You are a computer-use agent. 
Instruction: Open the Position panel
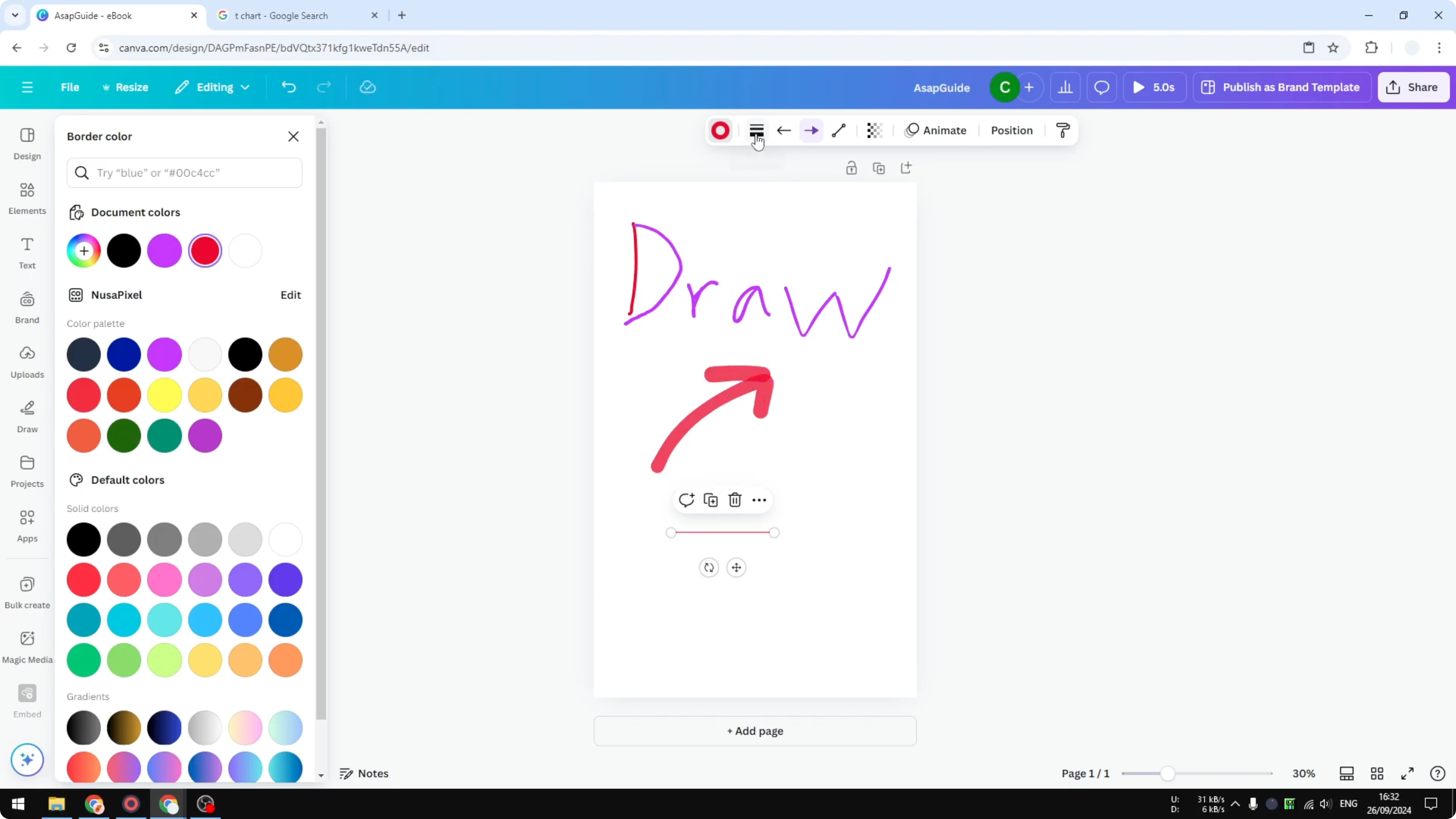[1012, 131]
